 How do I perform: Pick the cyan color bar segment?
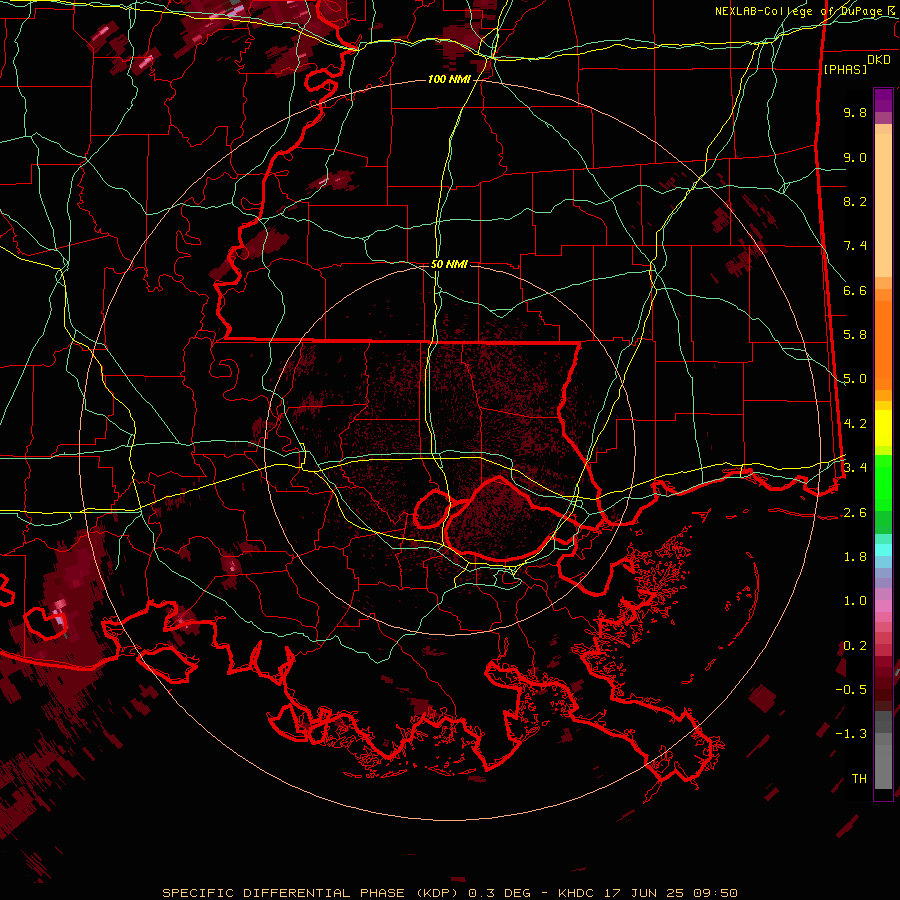click(x=883, y=549)
